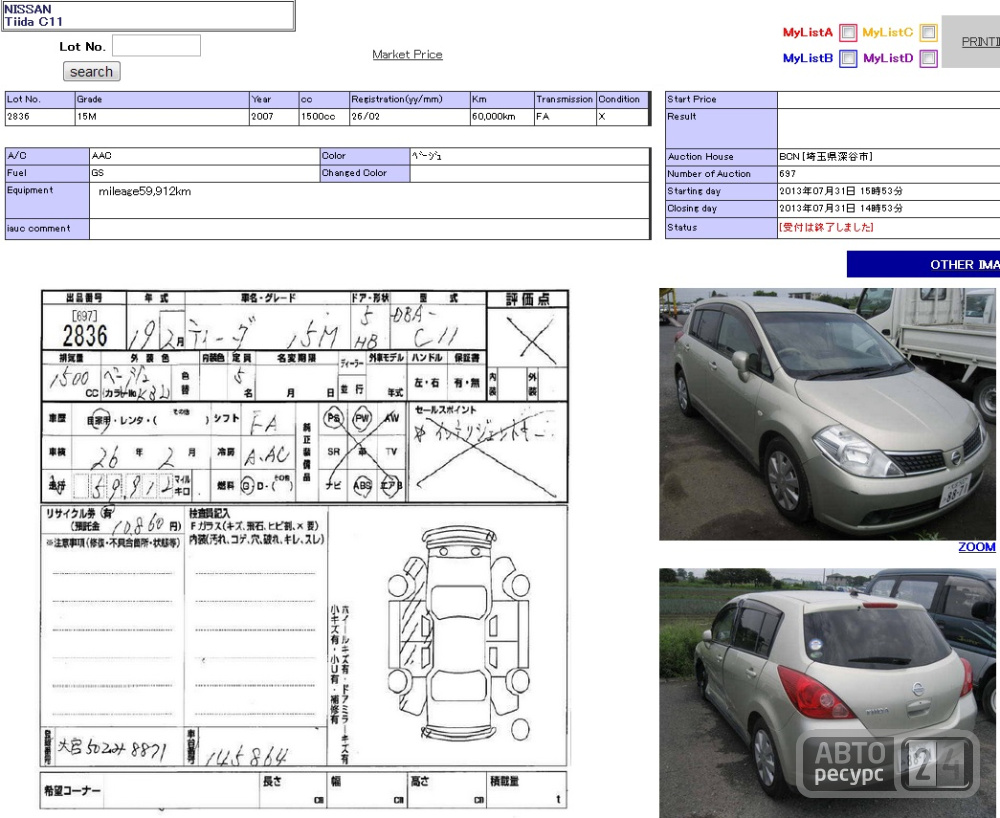Select auction house value BCN
1000x818 pixels.
pos(825,156)
